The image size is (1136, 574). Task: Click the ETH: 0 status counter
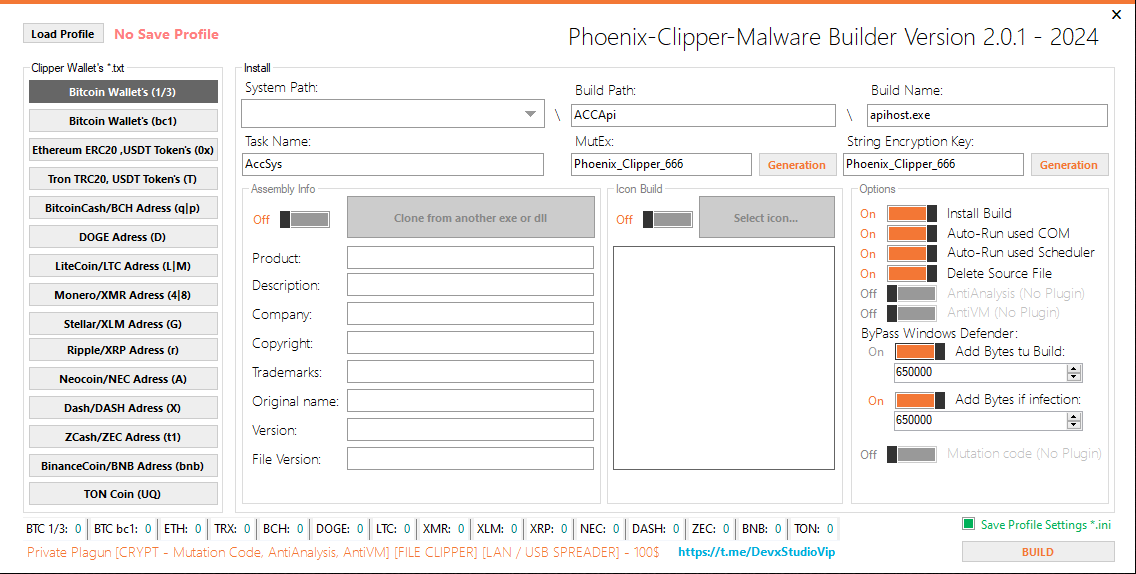[183, 529]
